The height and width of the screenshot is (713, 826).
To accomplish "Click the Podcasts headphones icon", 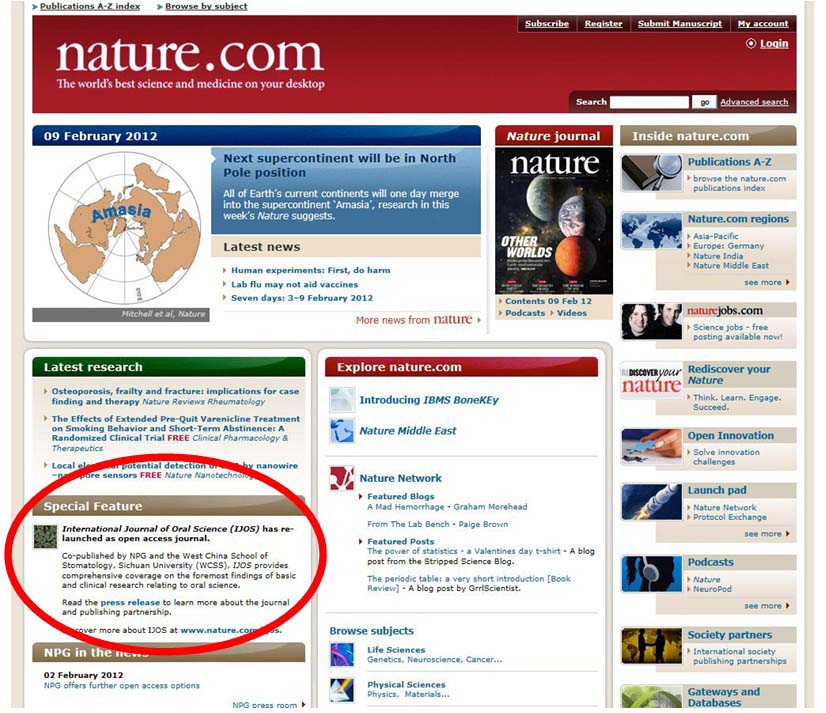I will pos(652,574).
